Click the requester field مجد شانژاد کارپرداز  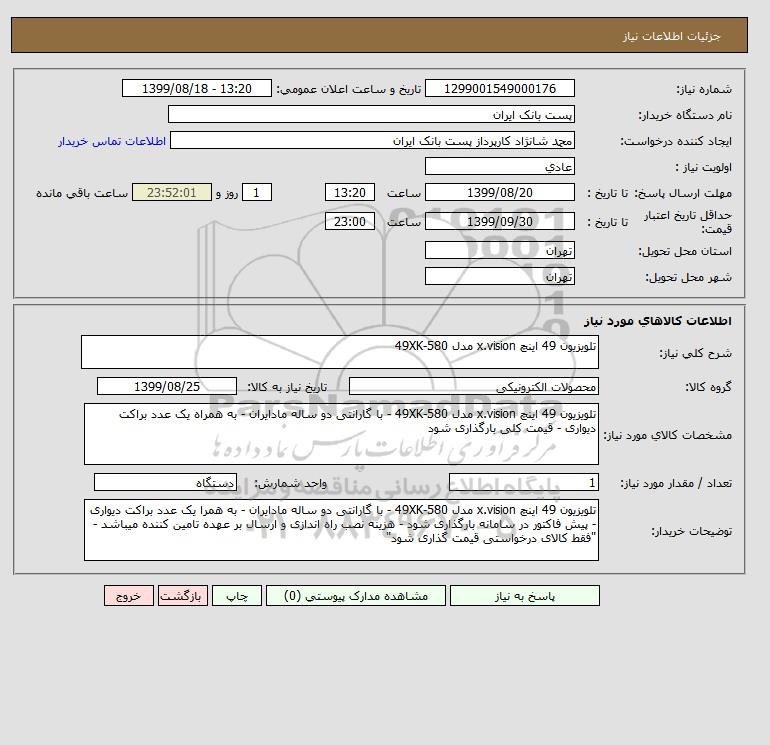coord(372,141)
